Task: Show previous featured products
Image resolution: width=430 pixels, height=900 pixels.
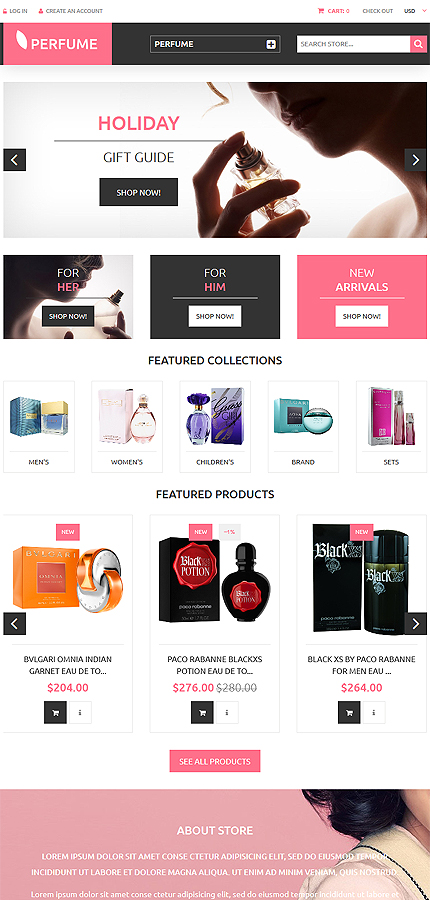Action: click(x=14, y=623)
